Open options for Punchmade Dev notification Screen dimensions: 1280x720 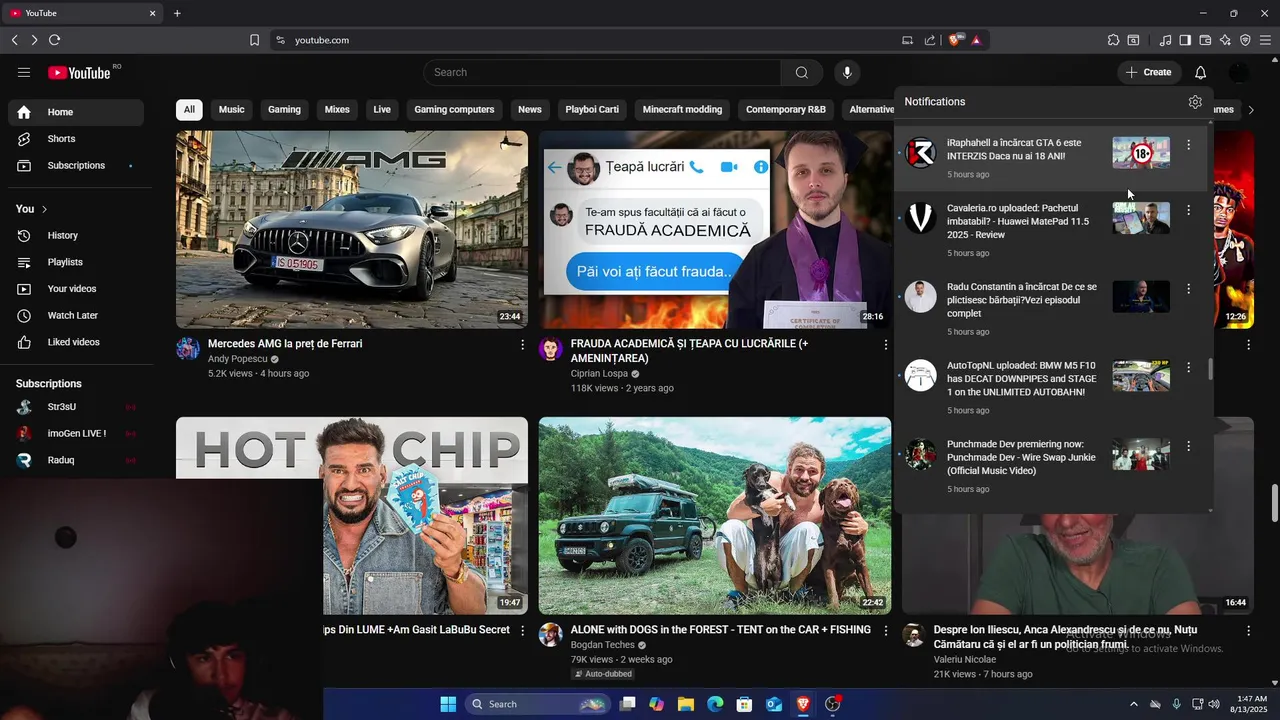click(x=1188, y=446)
